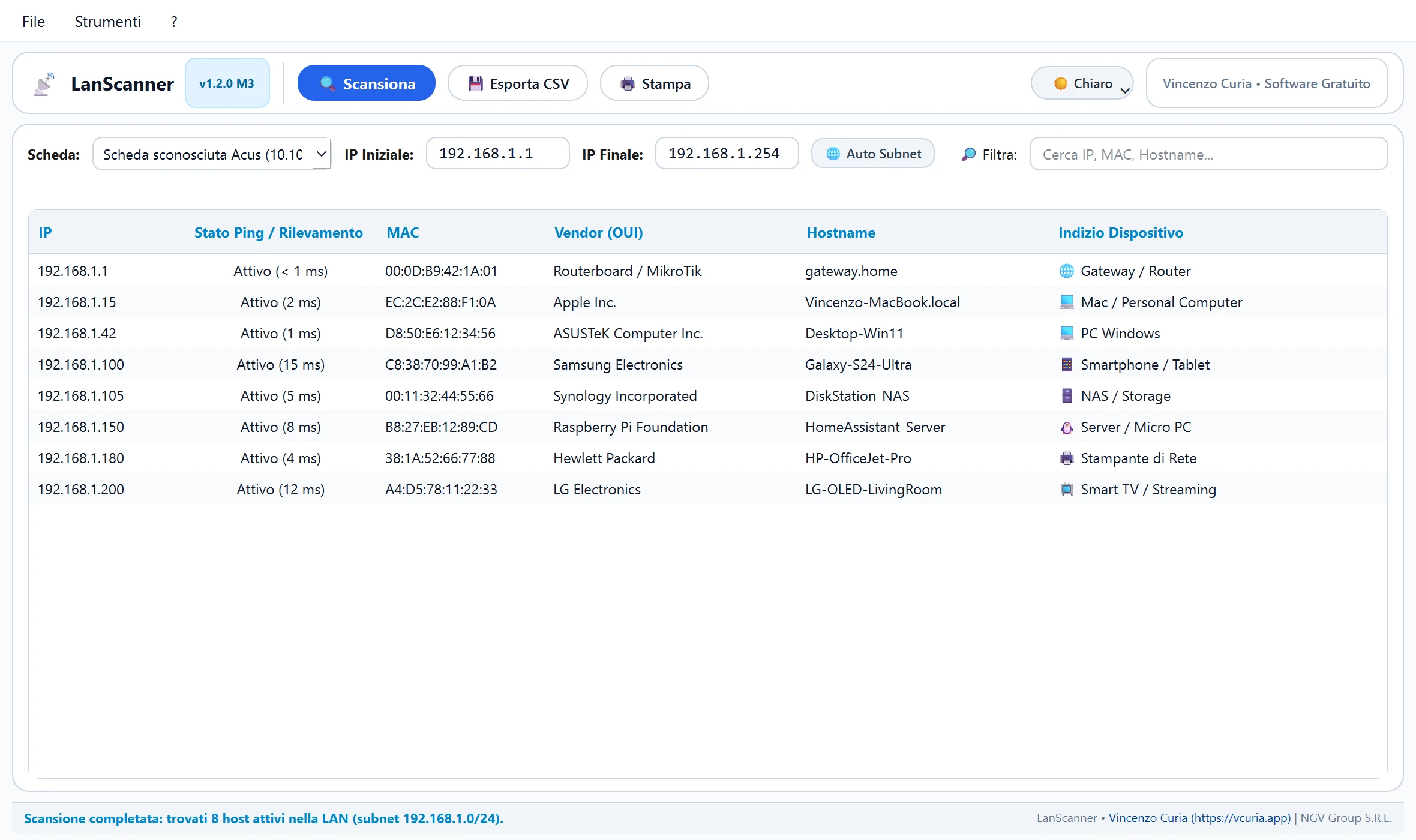Open the Chiaro theme dropdown
The height and width of the screenshot is (840, 1416).
(1082, 83)
